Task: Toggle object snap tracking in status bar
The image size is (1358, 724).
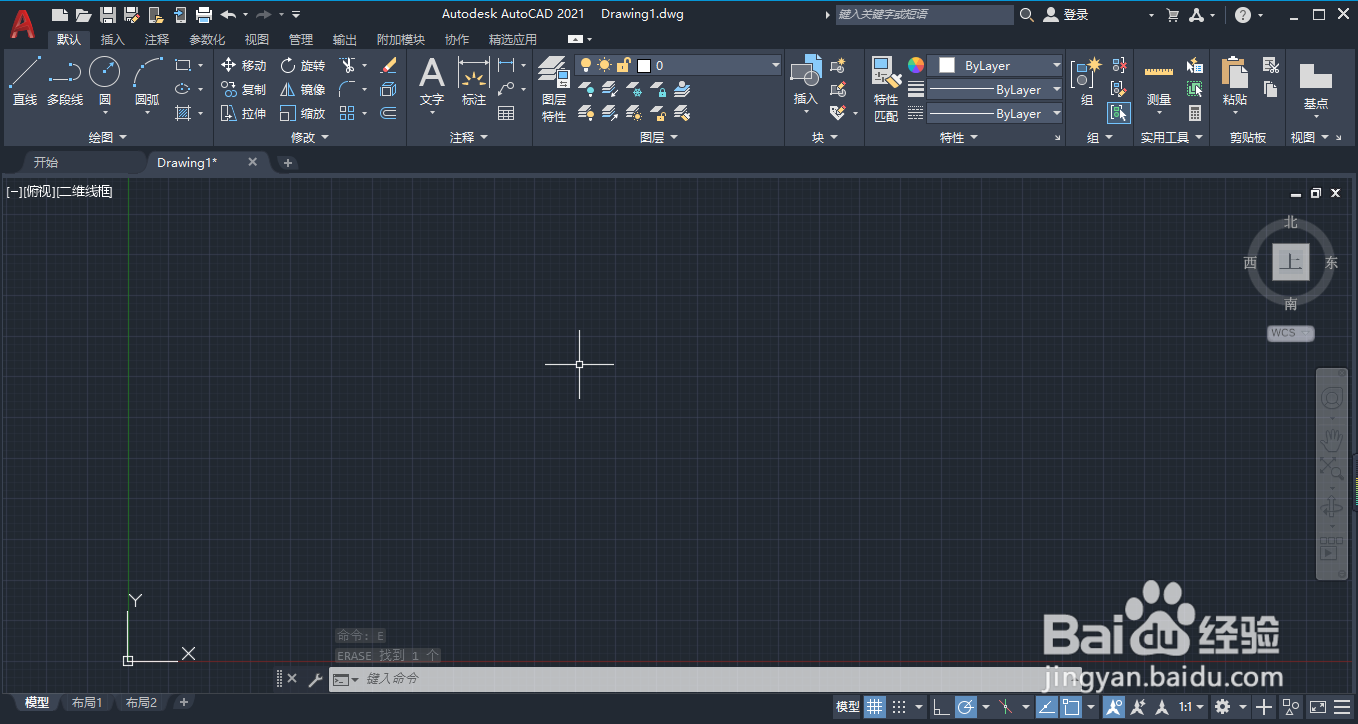Action: 1047,707
